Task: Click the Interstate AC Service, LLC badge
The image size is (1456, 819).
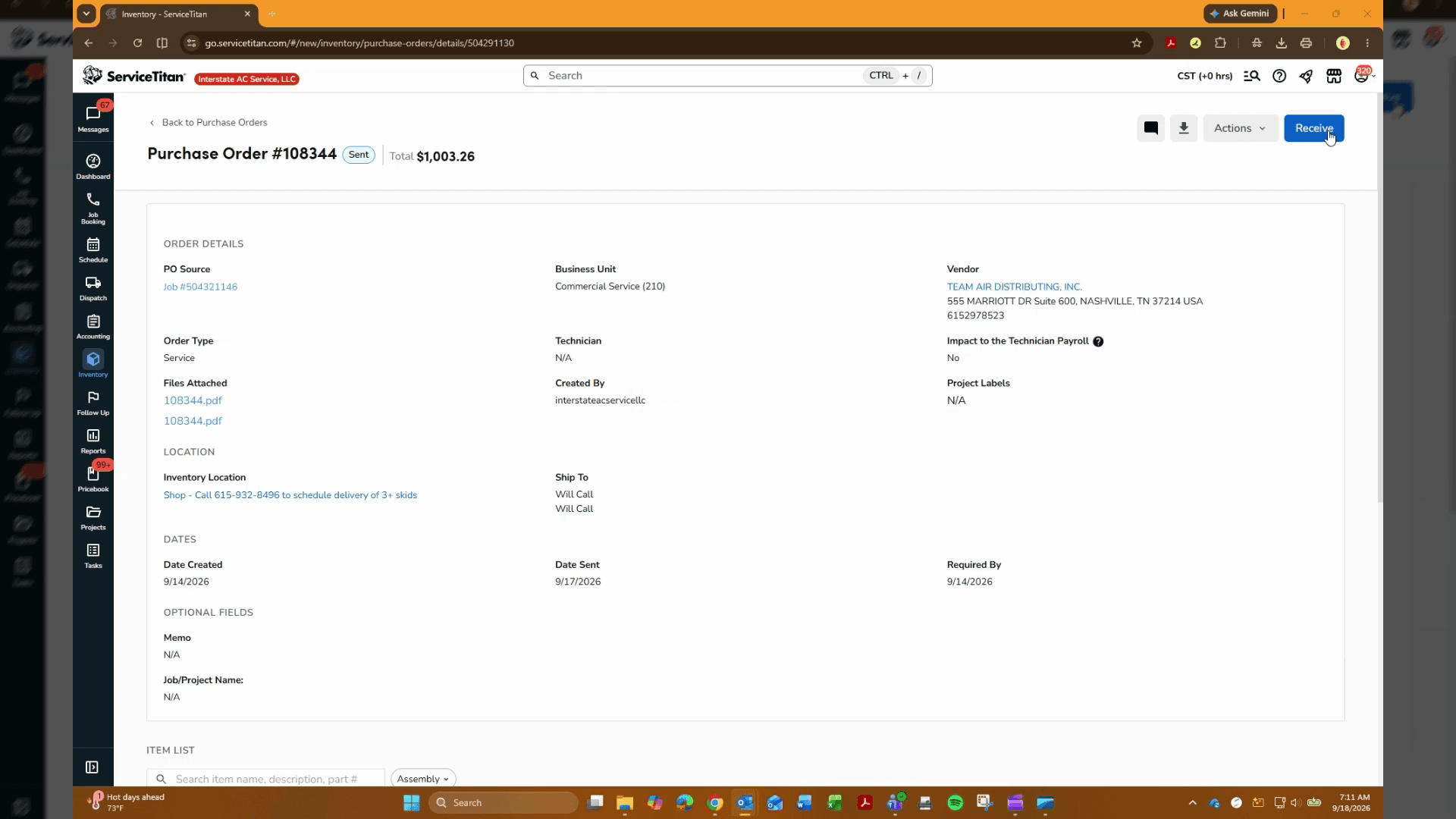Action: pyautogui.click(x=246, y=79)
